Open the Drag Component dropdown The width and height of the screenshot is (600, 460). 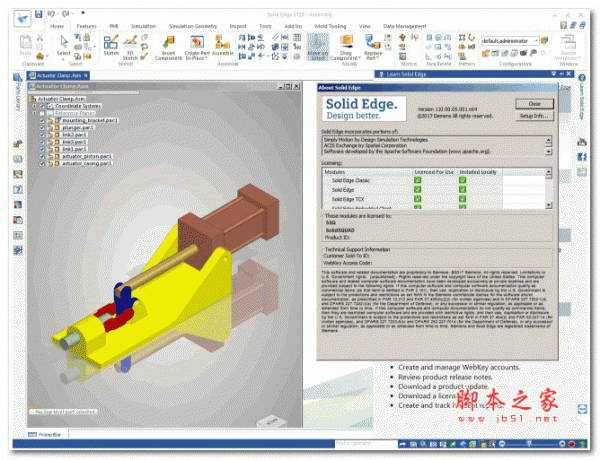[360, 58]
